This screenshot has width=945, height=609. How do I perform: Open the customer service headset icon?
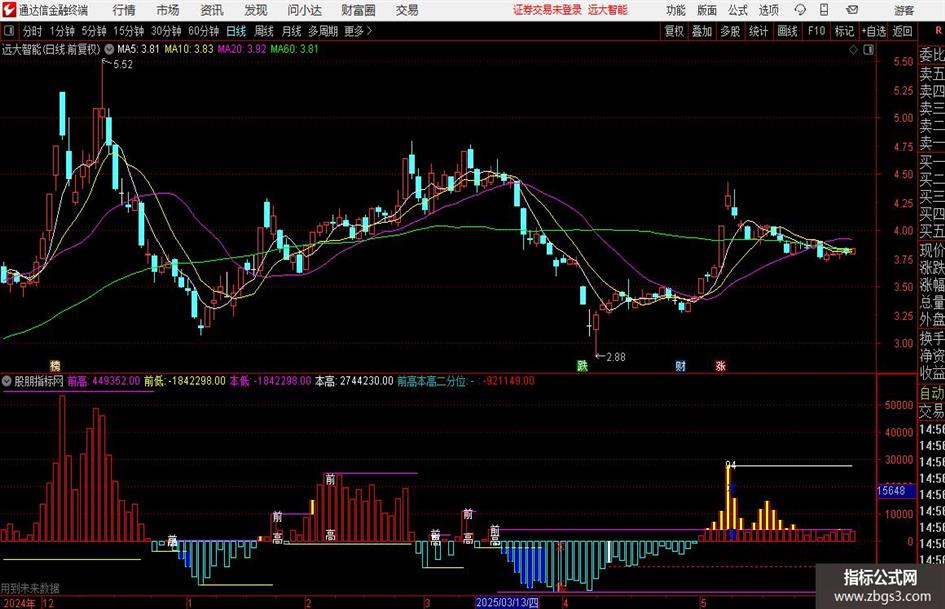[800, 10]
